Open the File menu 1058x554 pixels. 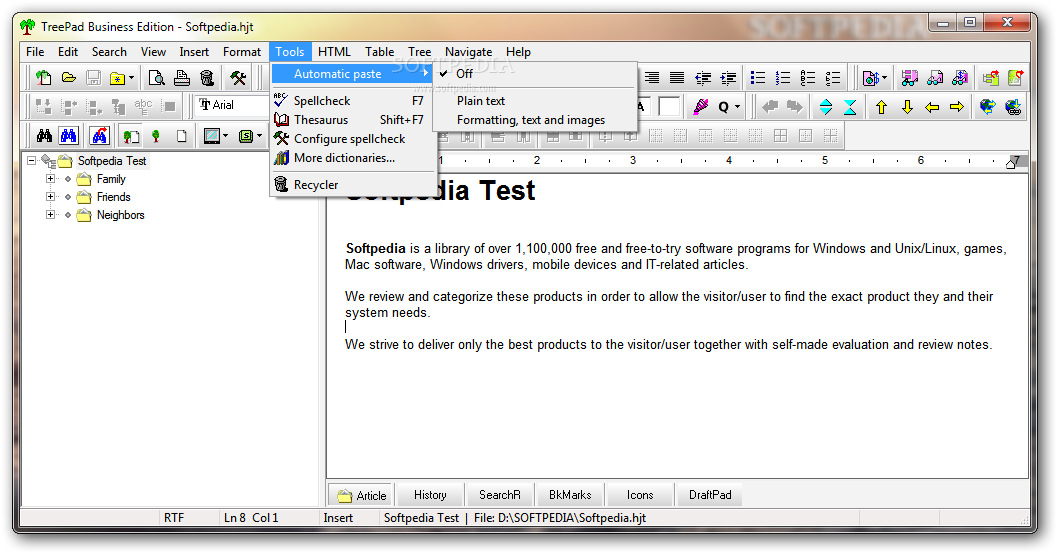click(35, 52)
